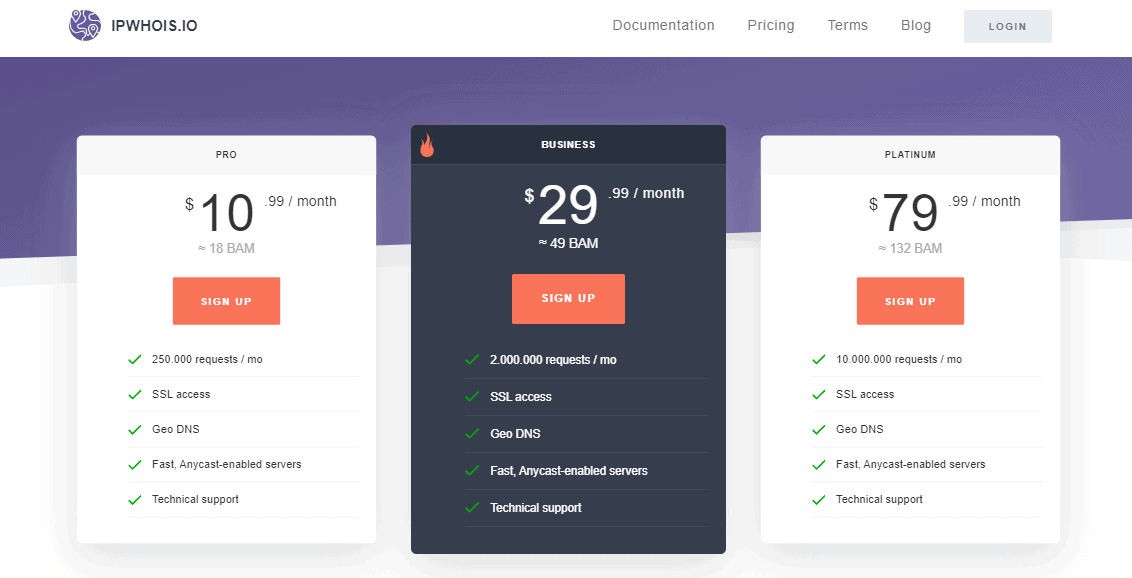The width and height of the screenshot is (1132, 578).
Task: Click the .99 / month text in Platinum plan
Action: [984, 201]
